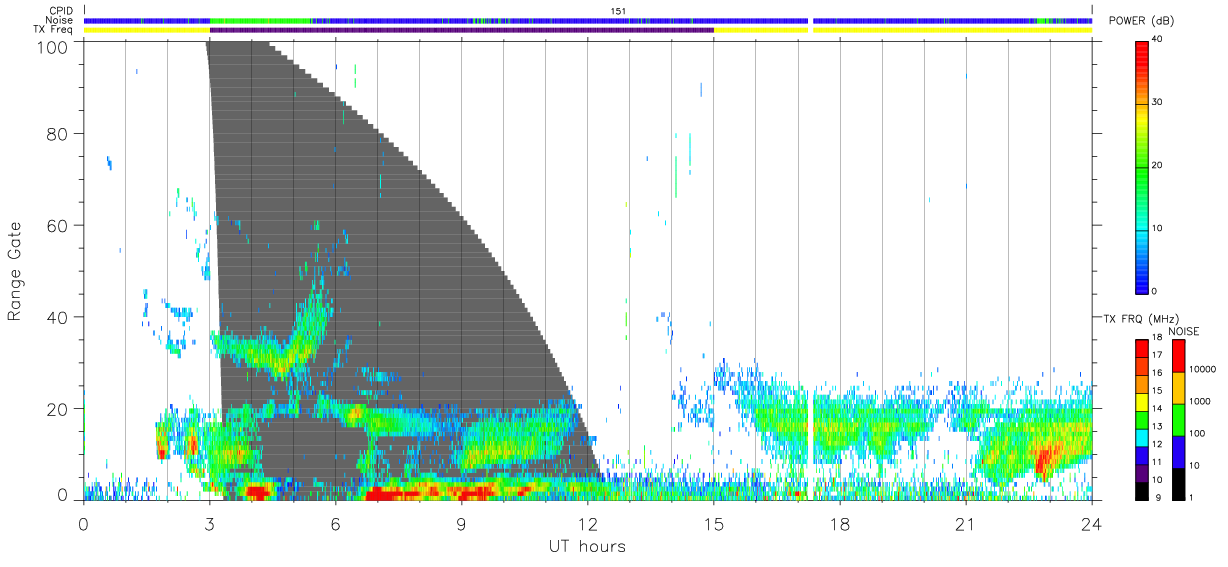Click the 100 label on the noise scale
Image resolution: width=1228 pixels, height=567 pixels.
coord(1197,433)
